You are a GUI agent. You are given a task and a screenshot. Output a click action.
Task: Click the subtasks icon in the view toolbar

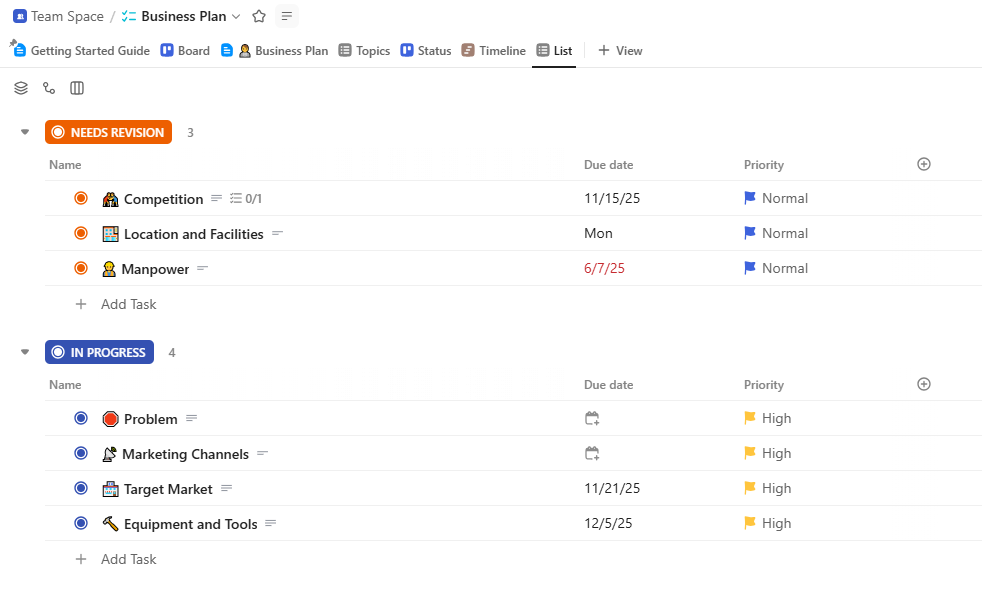pos(49,88)
